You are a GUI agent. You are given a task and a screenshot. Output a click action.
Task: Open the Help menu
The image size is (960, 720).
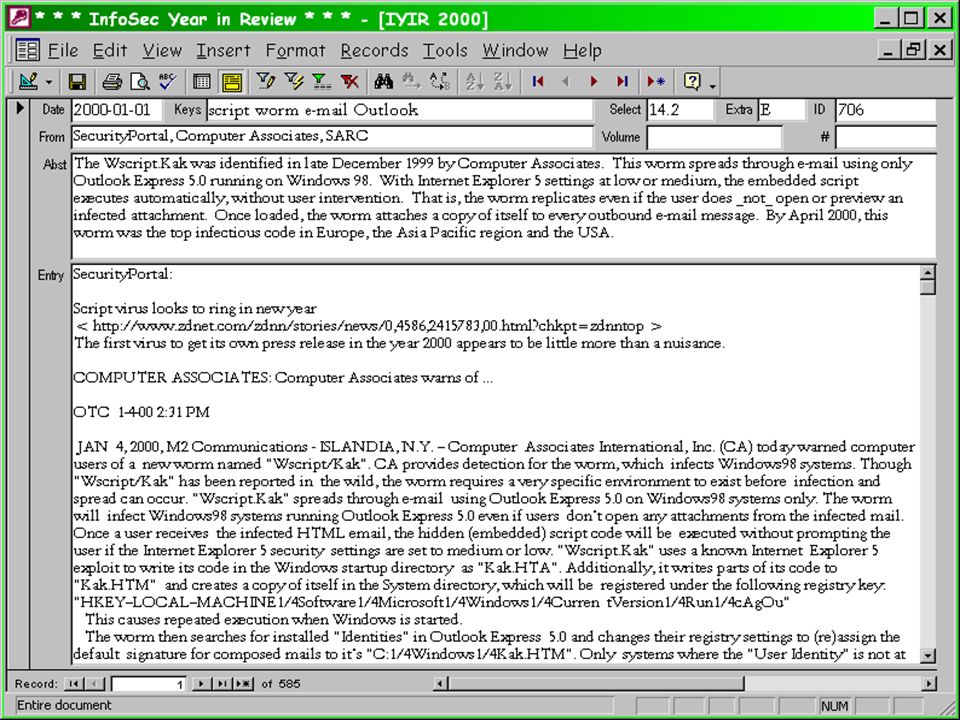pos(582,50)
